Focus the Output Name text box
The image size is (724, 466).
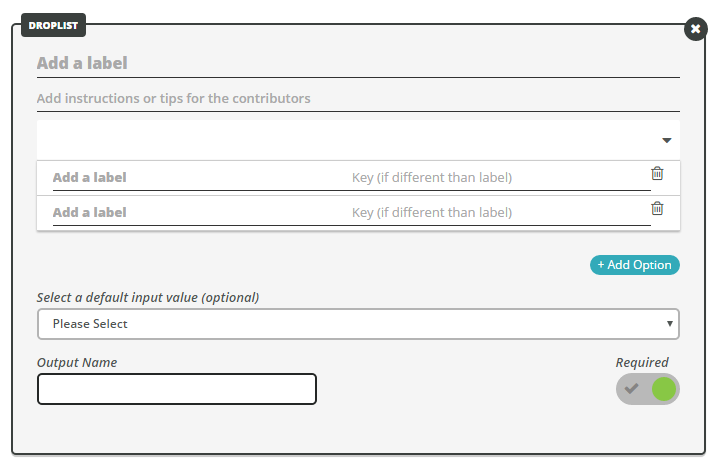[x=177, y=389]
